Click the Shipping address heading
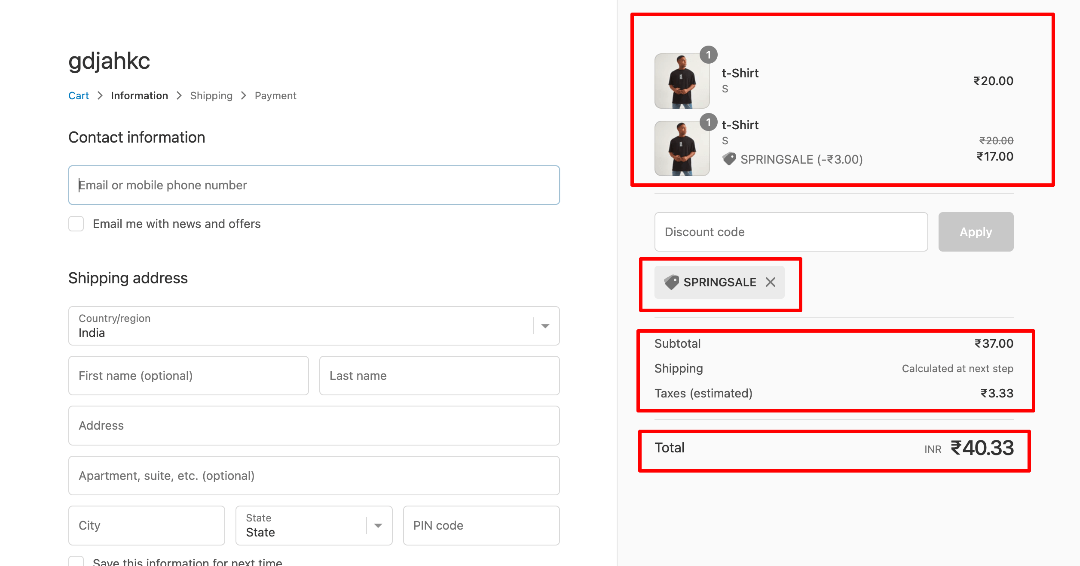Screen dimensions: 1080x566 (x=127, y=278)
